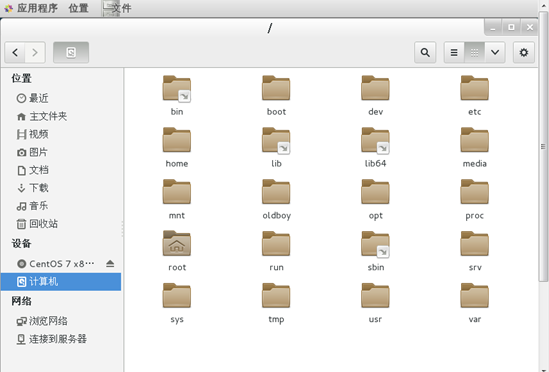Go forward with the right arrow button

(35, 53)
